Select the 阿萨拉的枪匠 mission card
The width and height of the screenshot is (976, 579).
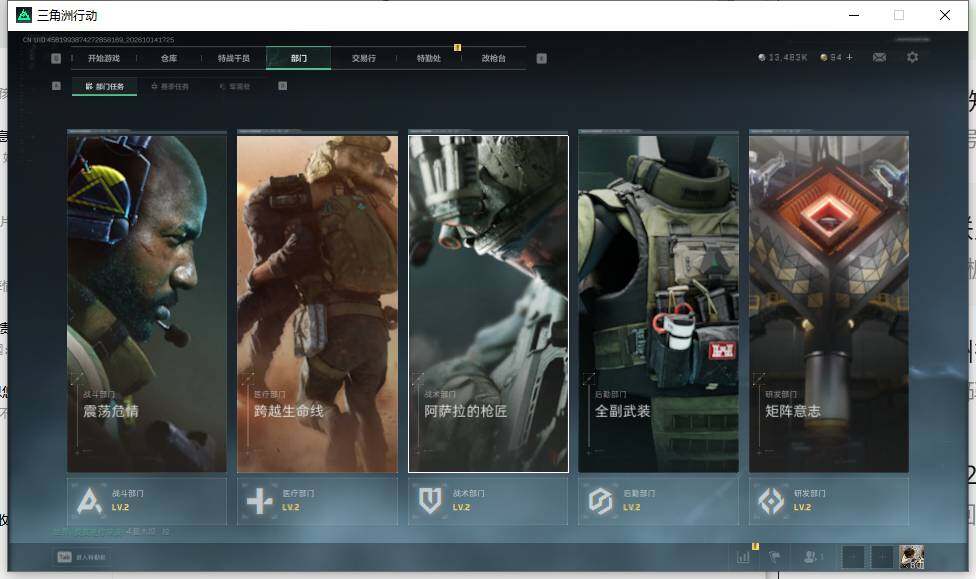488,304
